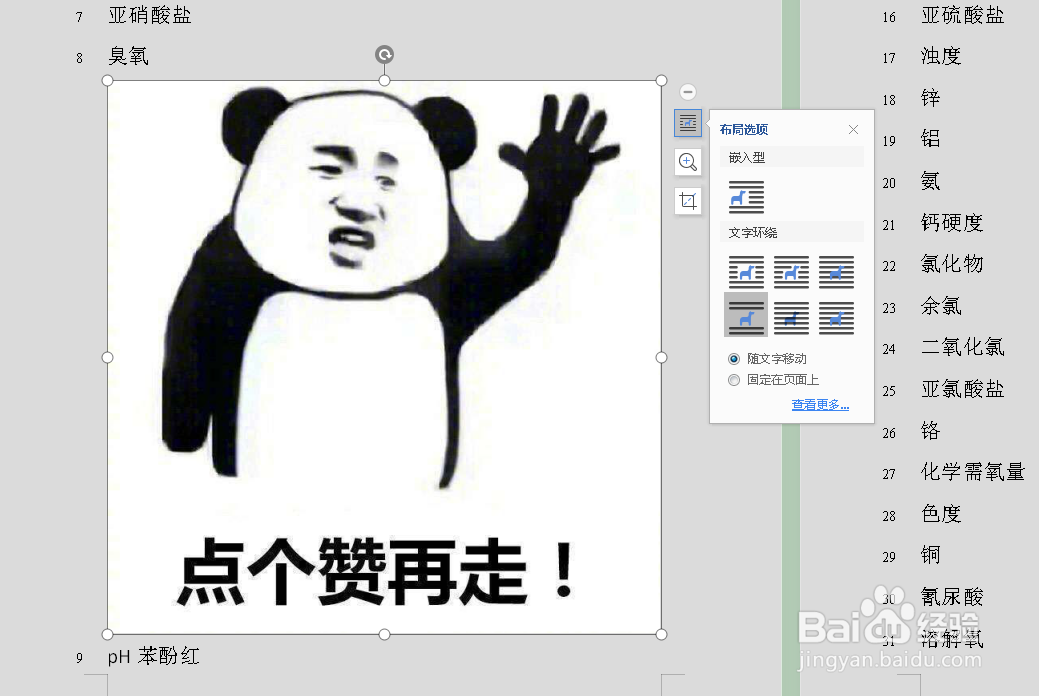Click the text 余氯 on line 23
This screenshot has width=1039, height=696.
point(941,306)
